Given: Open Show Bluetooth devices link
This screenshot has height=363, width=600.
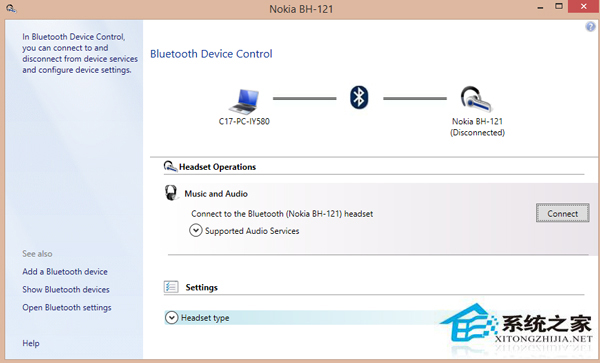Looking at the screenshot, I should 66,290.
